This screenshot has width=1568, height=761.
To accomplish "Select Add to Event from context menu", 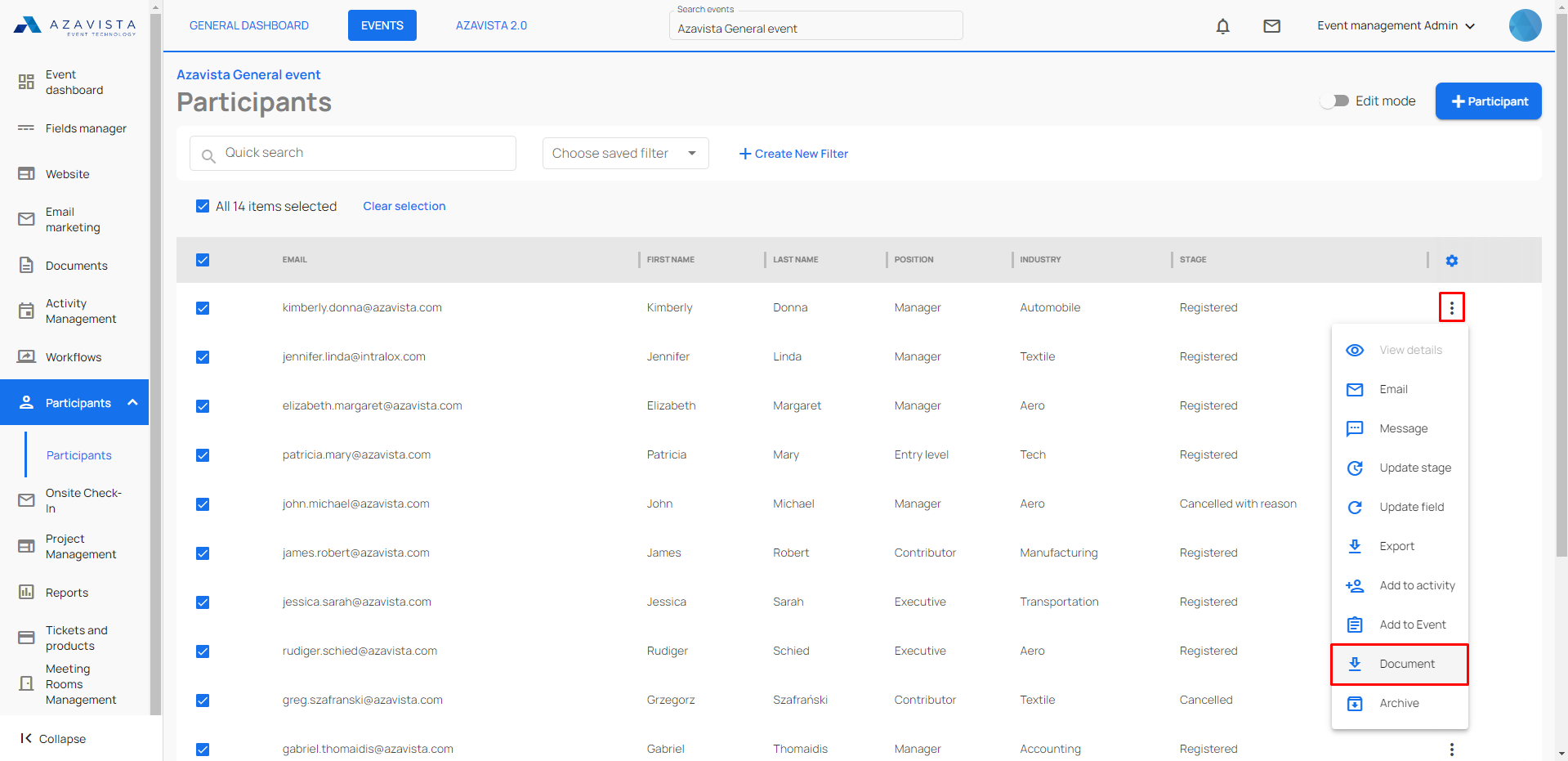I will pyautogui.click(x=1400, y=624).
